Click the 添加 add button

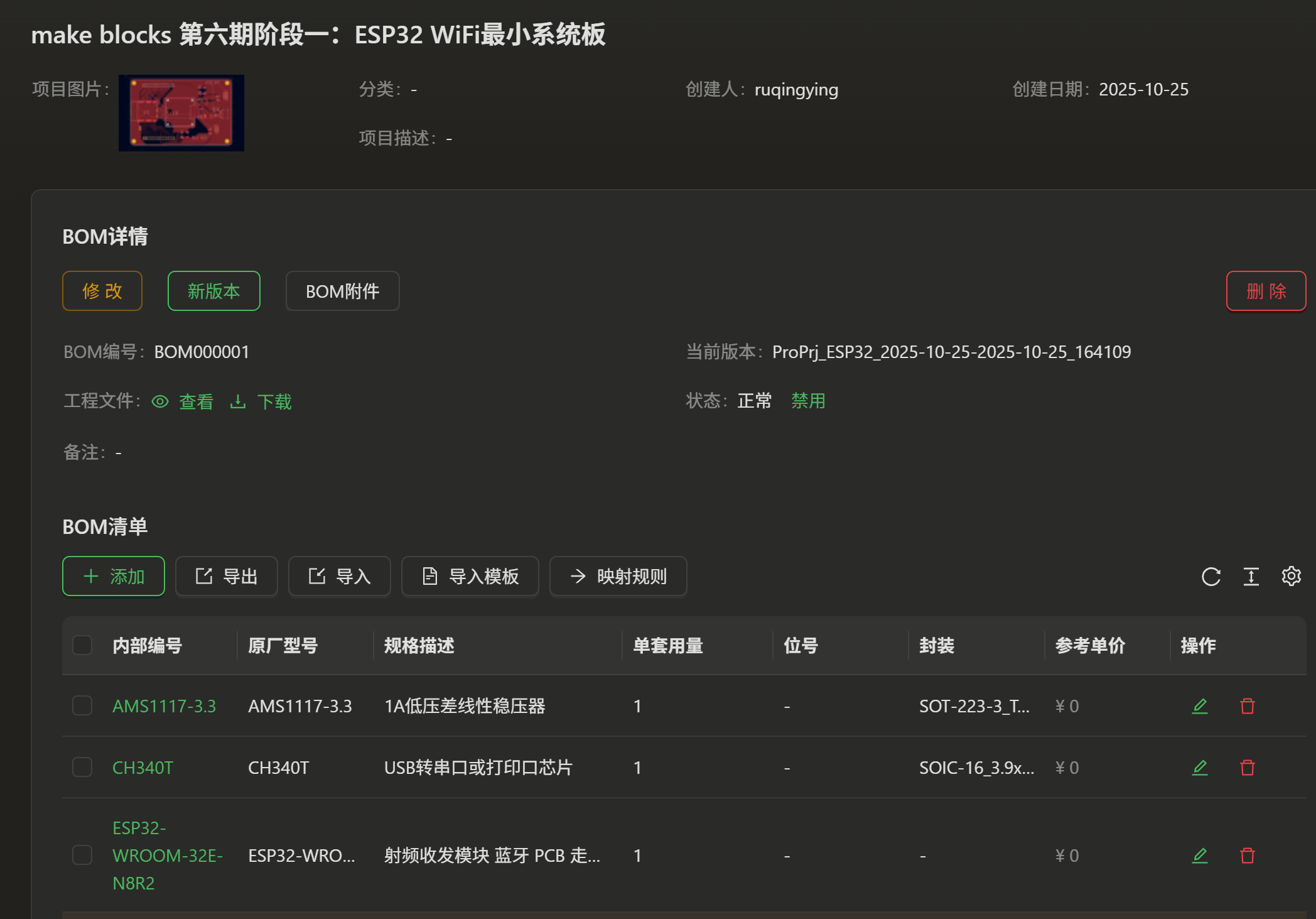[114, 577]
